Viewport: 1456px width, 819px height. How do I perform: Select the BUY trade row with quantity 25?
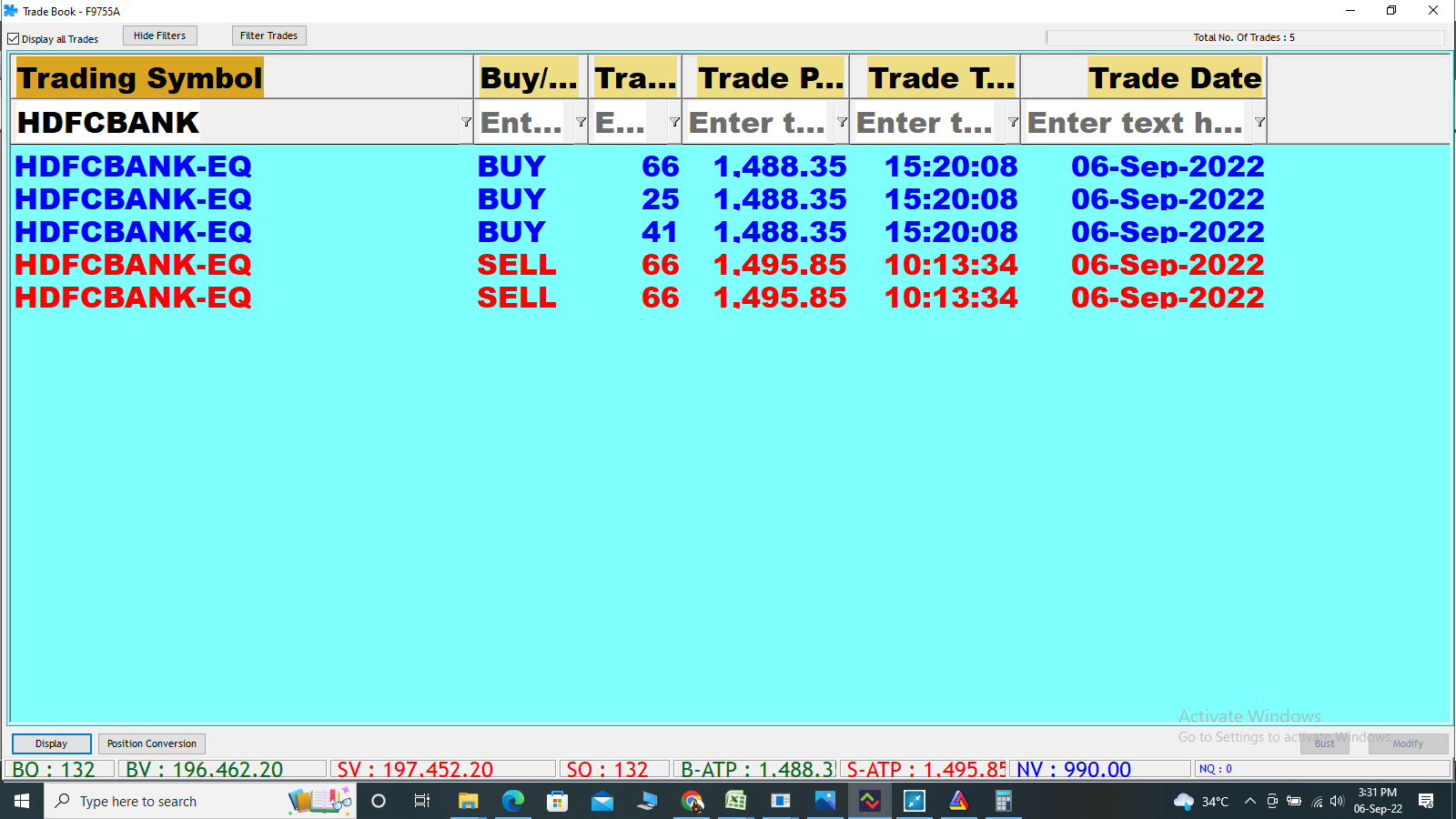[640, 199]
